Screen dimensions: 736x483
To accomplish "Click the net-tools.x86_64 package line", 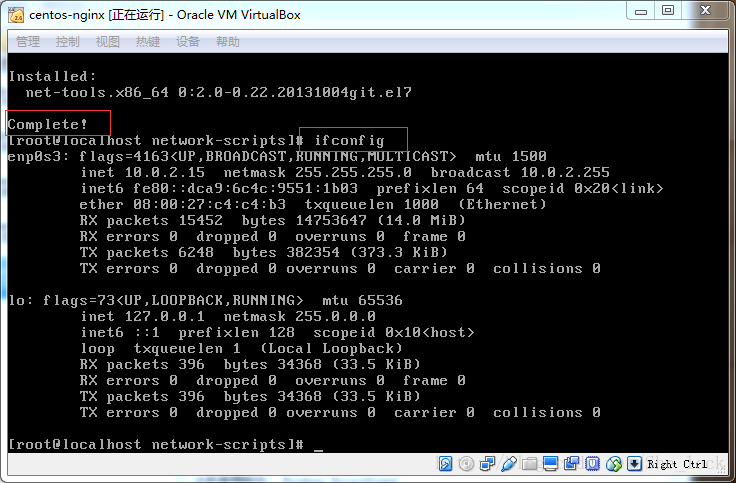I will coord(218,92).
